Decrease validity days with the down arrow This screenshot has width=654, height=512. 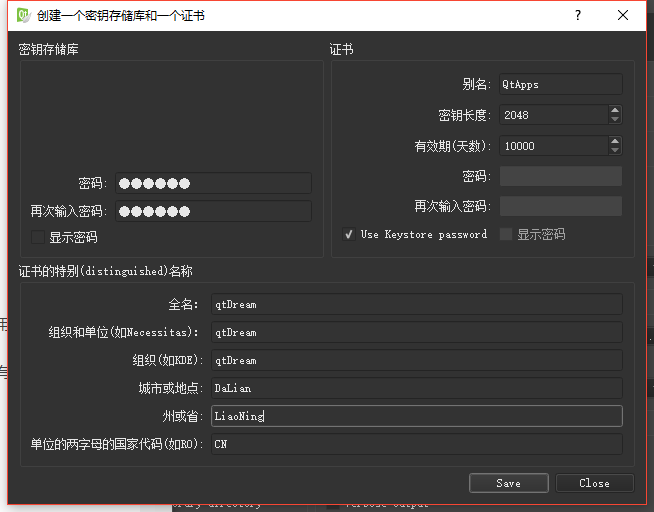click(615, 150)
